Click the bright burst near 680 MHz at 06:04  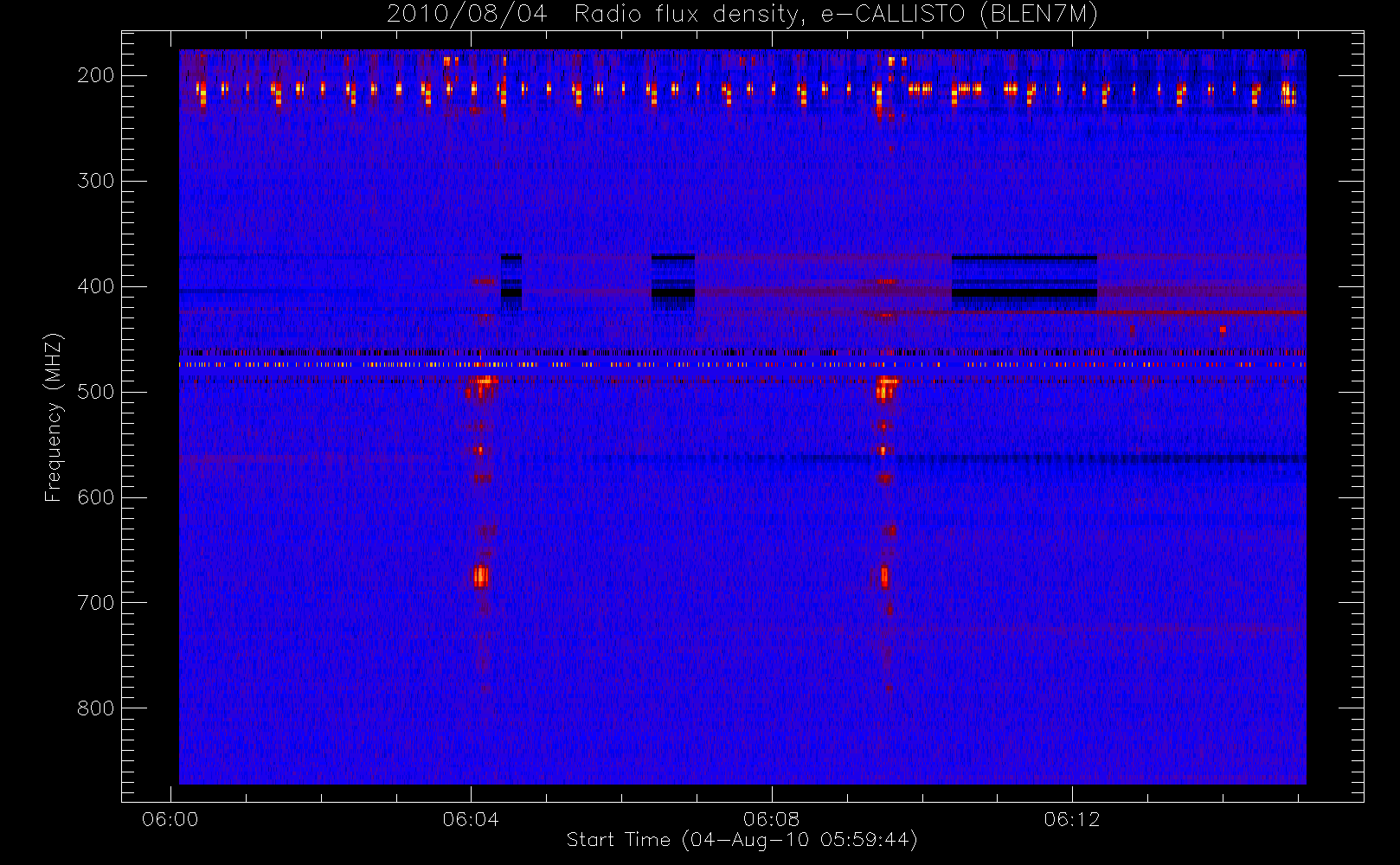pyautogui.click(x=481, y=576)
